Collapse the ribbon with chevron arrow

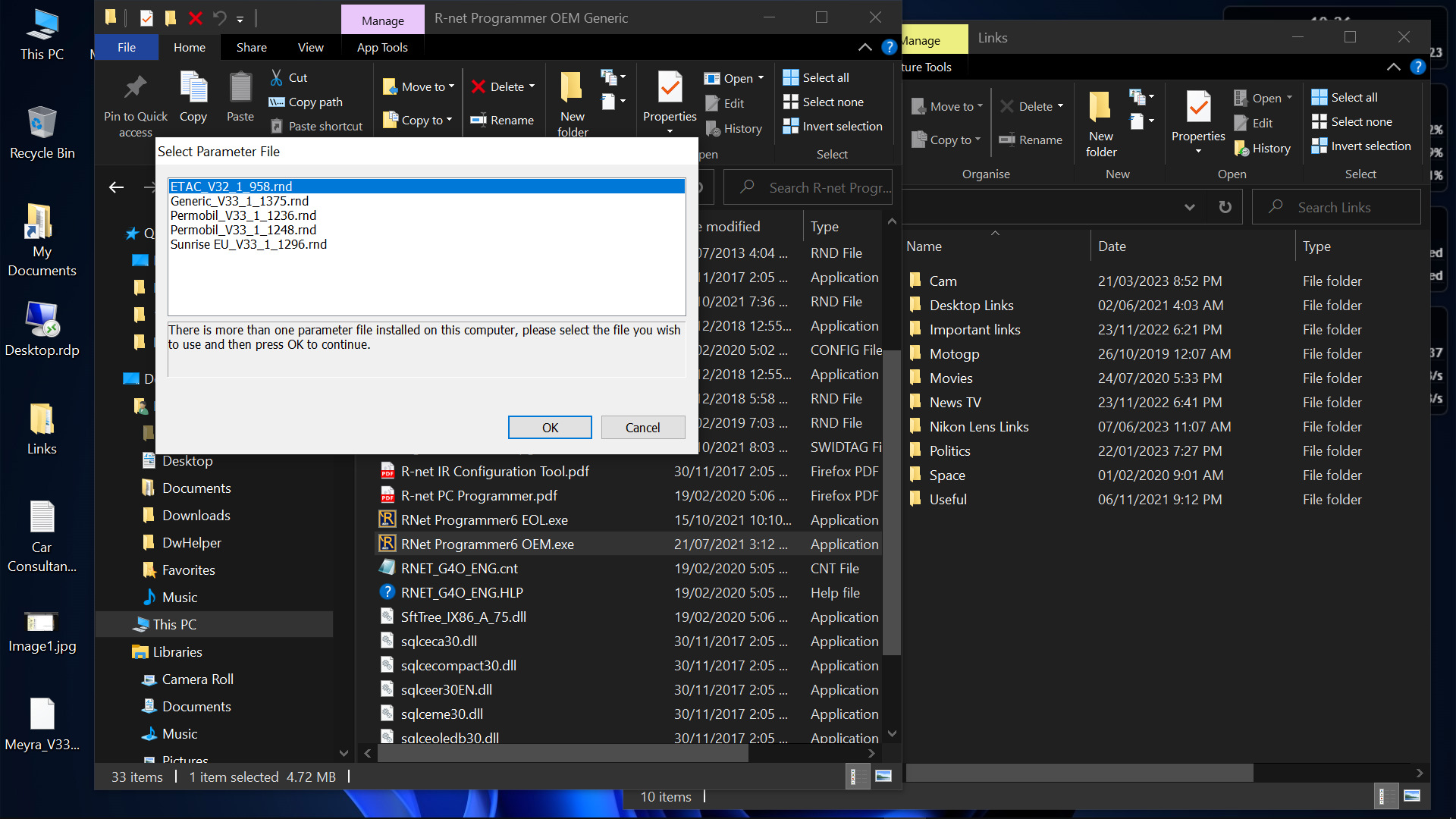pyautogui.click(x=864, y=47)
